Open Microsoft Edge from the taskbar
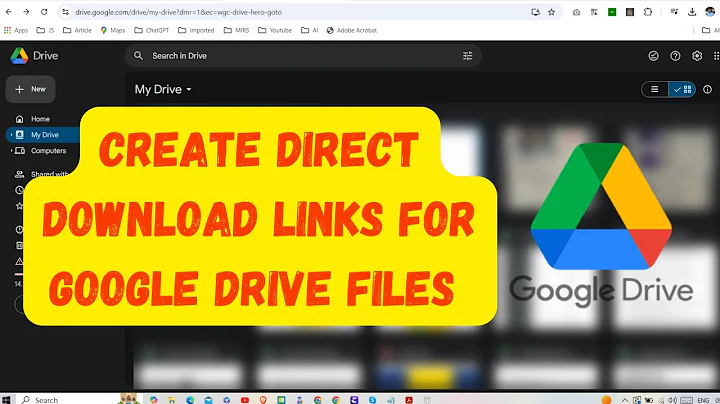This screenshot has height=404, width=720. click(190, 400)
